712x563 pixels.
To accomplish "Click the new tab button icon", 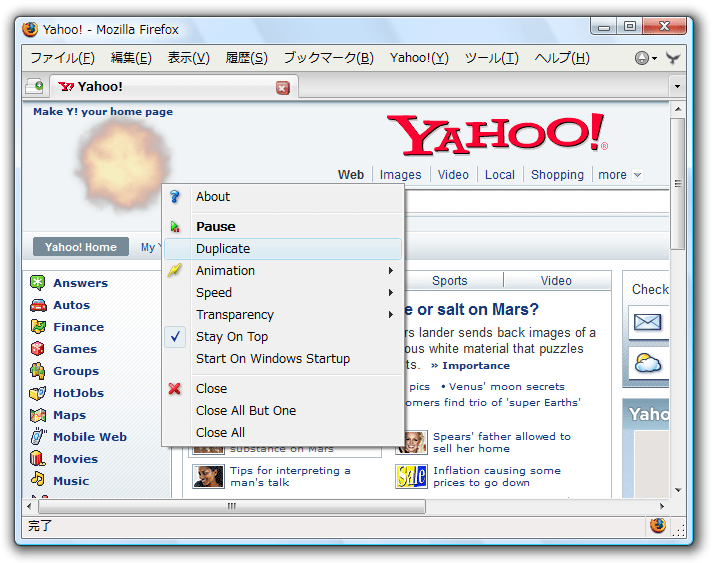I will pyautogui.click(x=35, y=86).
